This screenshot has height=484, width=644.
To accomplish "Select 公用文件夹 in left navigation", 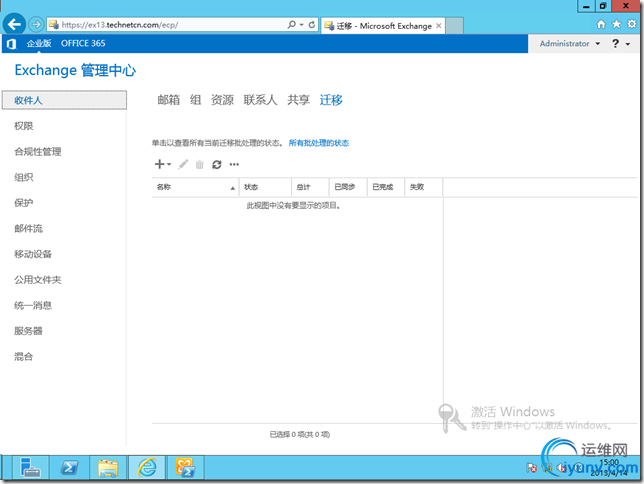I will point(37,280).
